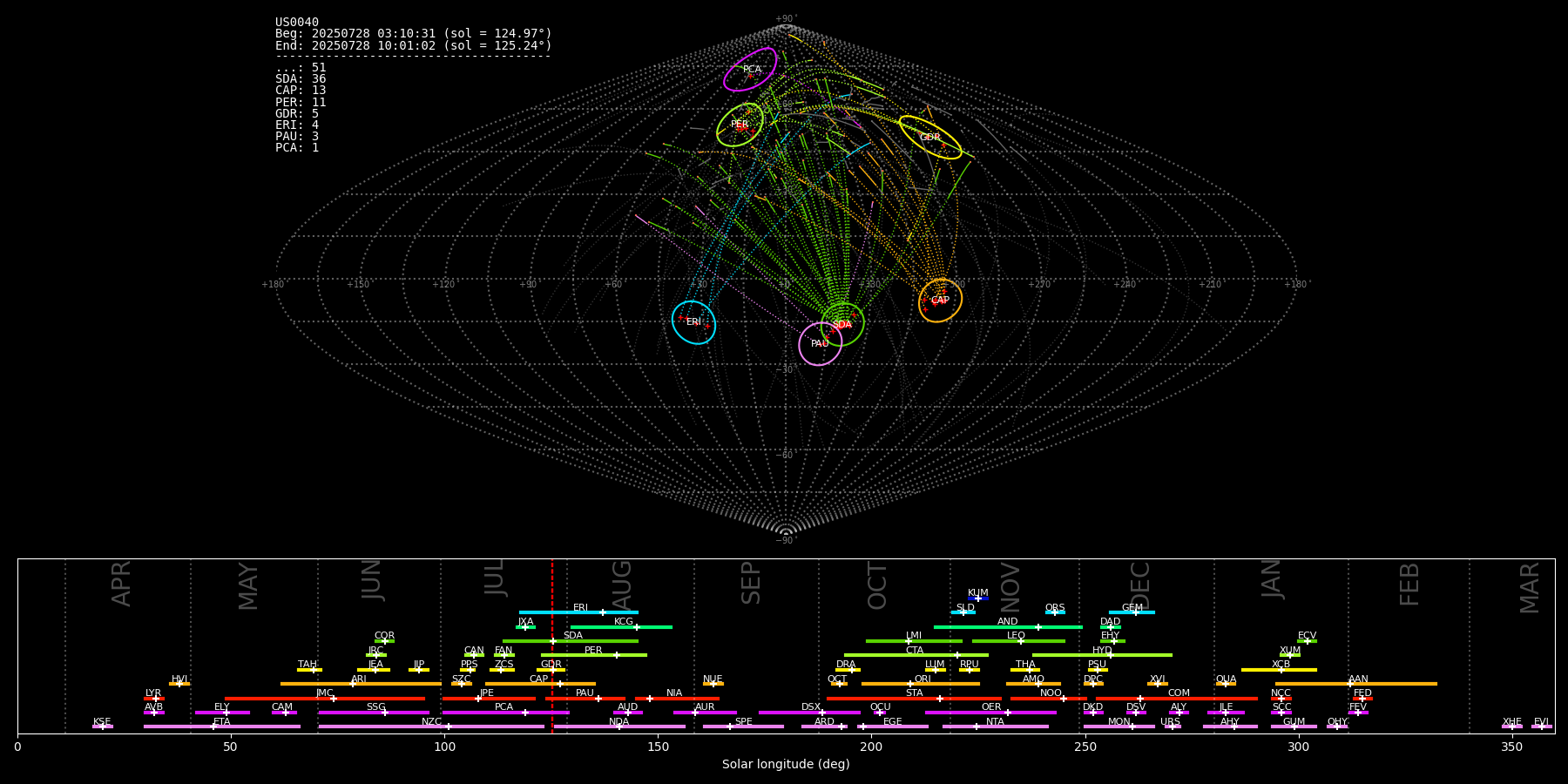This screenshot has height=784, width=1568.
Task: Click the EVI shower marker on timeline
Action: (1542, 727)
